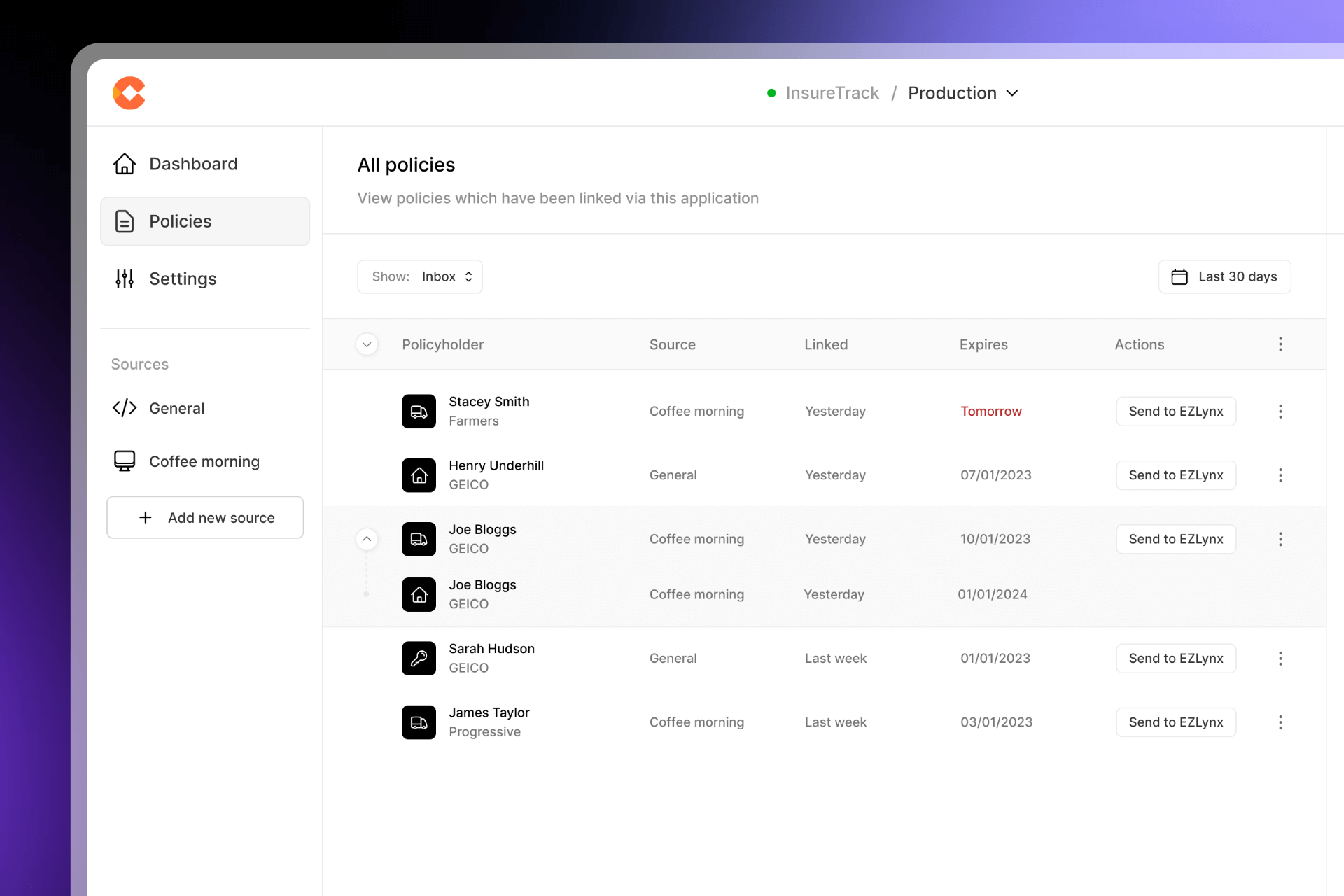Send Stacey Smith policy to EZLynx
This screenshot has height=896, width=1344.
point(1176,412)
